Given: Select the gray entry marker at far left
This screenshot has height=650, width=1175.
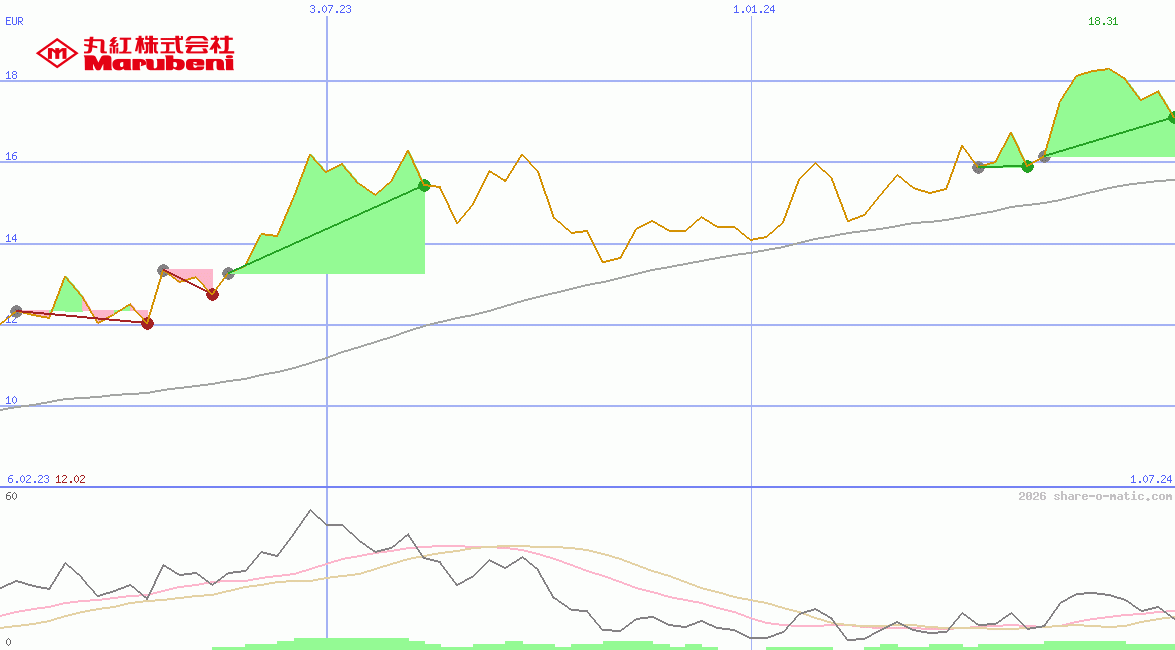Looking at the screenshot, I should tap(16, 312).
